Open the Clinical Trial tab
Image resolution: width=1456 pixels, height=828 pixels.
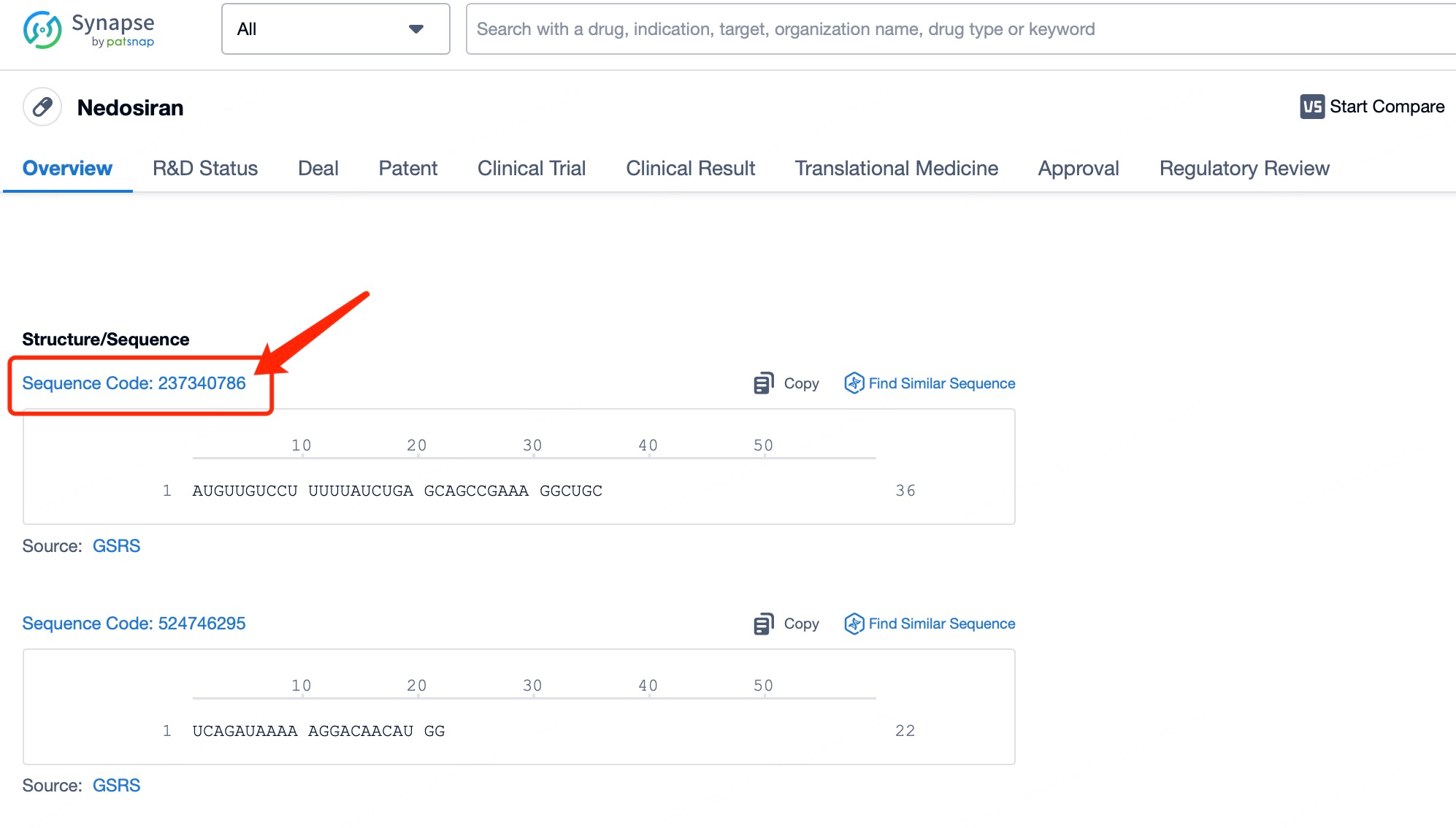point(532,169)
